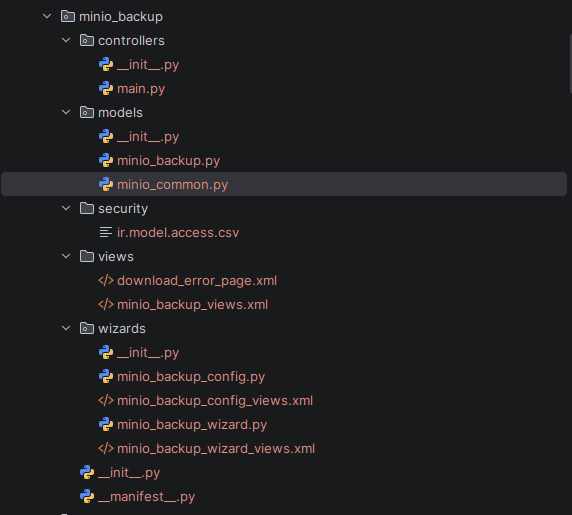Open minio_backup.py file

coord(169,161)
